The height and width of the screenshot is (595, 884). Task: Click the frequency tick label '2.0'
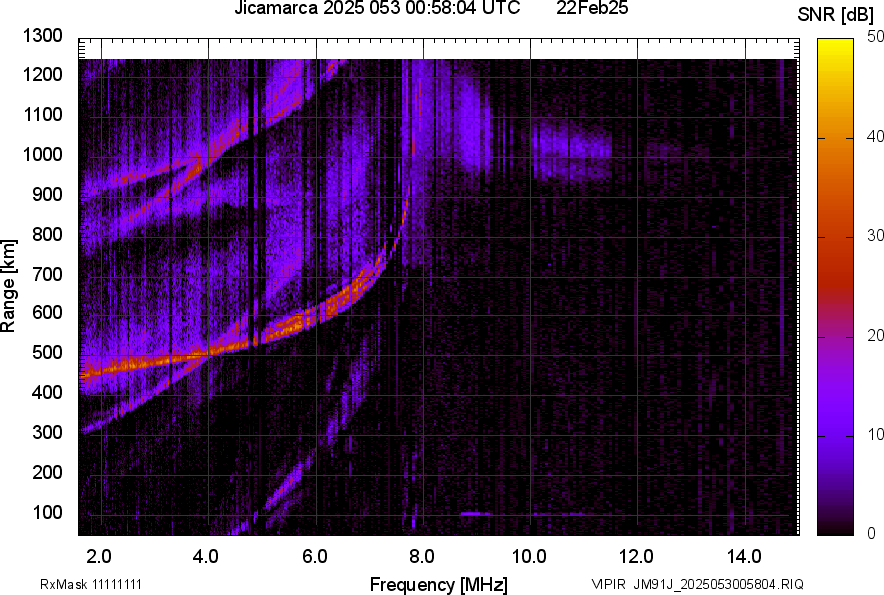tap(99, 557)
